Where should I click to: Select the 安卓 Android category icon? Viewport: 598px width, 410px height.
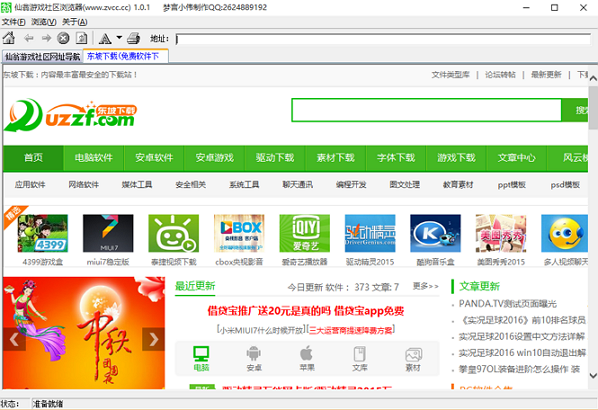tap(254, 359)
